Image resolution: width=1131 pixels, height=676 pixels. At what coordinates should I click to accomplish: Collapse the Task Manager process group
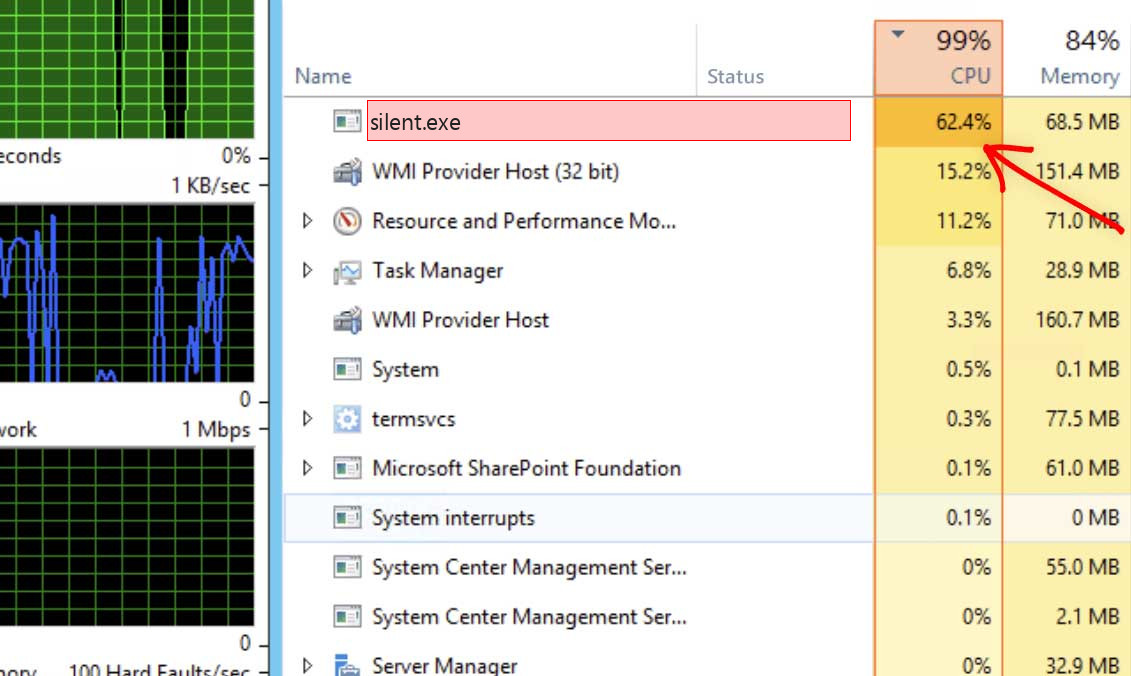pyautogui.click(x=308, y=270)
